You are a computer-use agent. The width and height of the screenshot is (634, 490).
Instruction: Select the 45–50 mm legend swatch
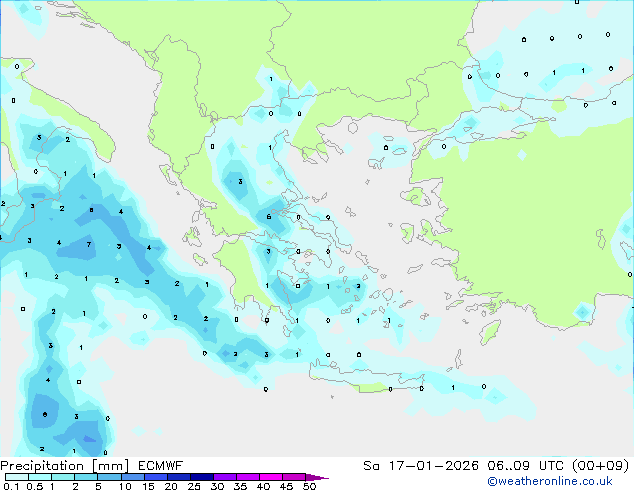click(293, 477)
